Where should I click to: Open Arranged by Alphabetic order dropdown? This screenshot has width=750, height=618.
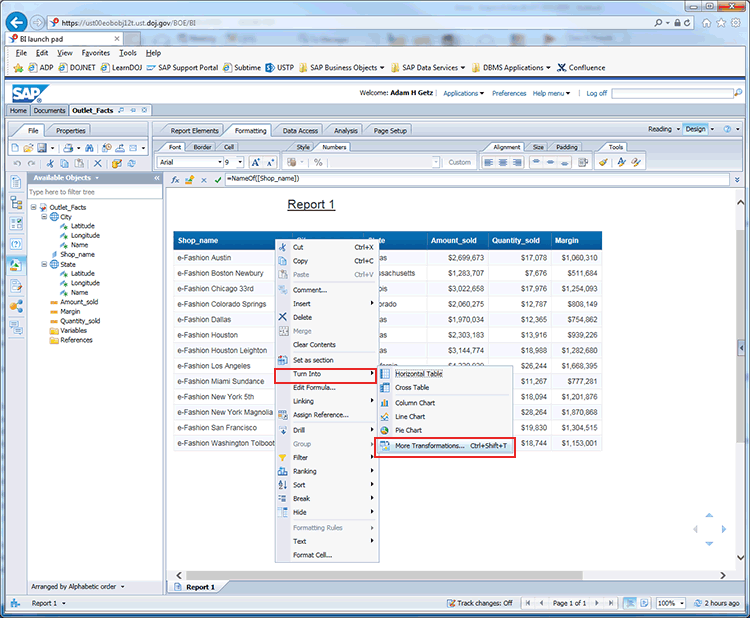click(77, 586)
